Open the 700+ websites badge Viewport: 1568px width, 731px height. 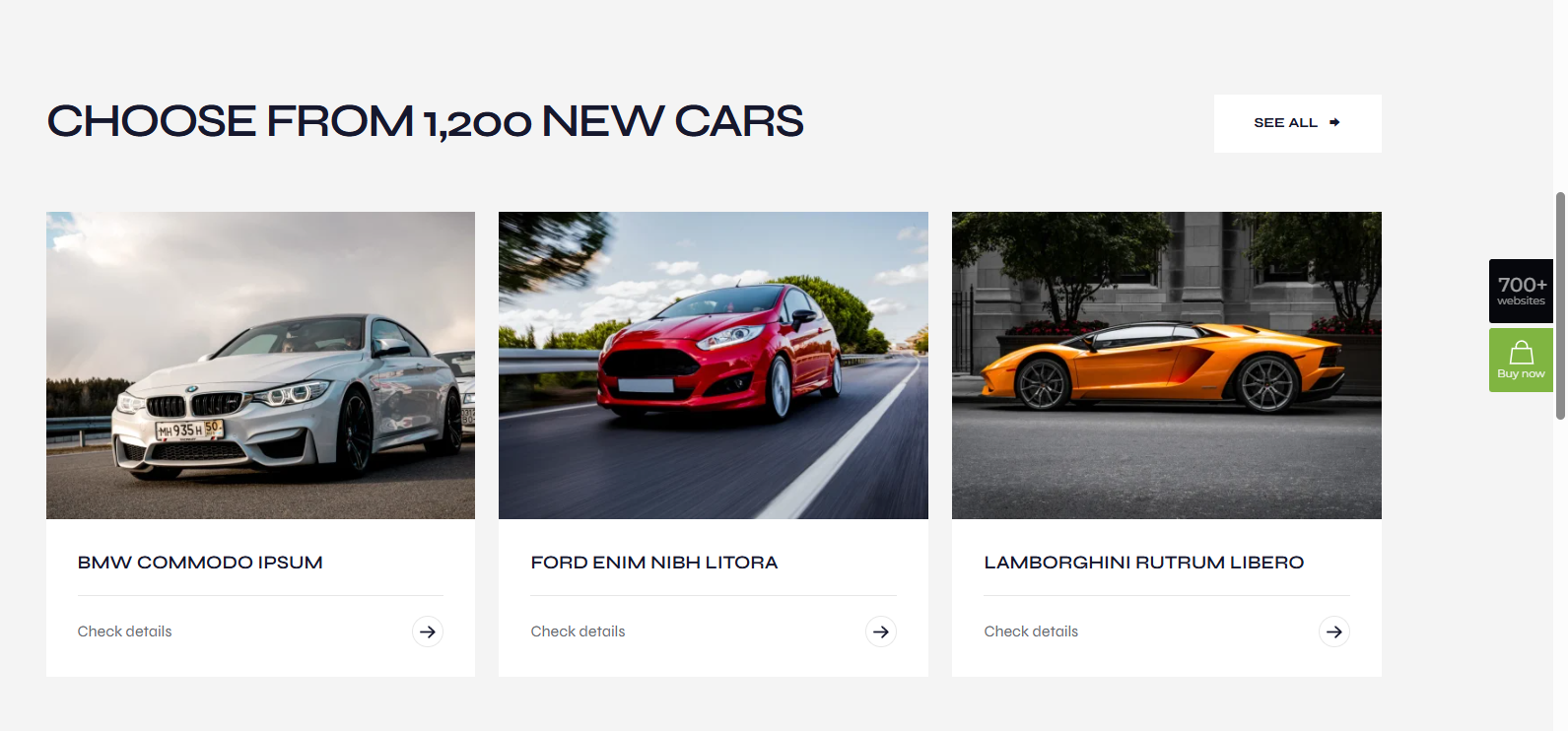(x=1521, y=291)
